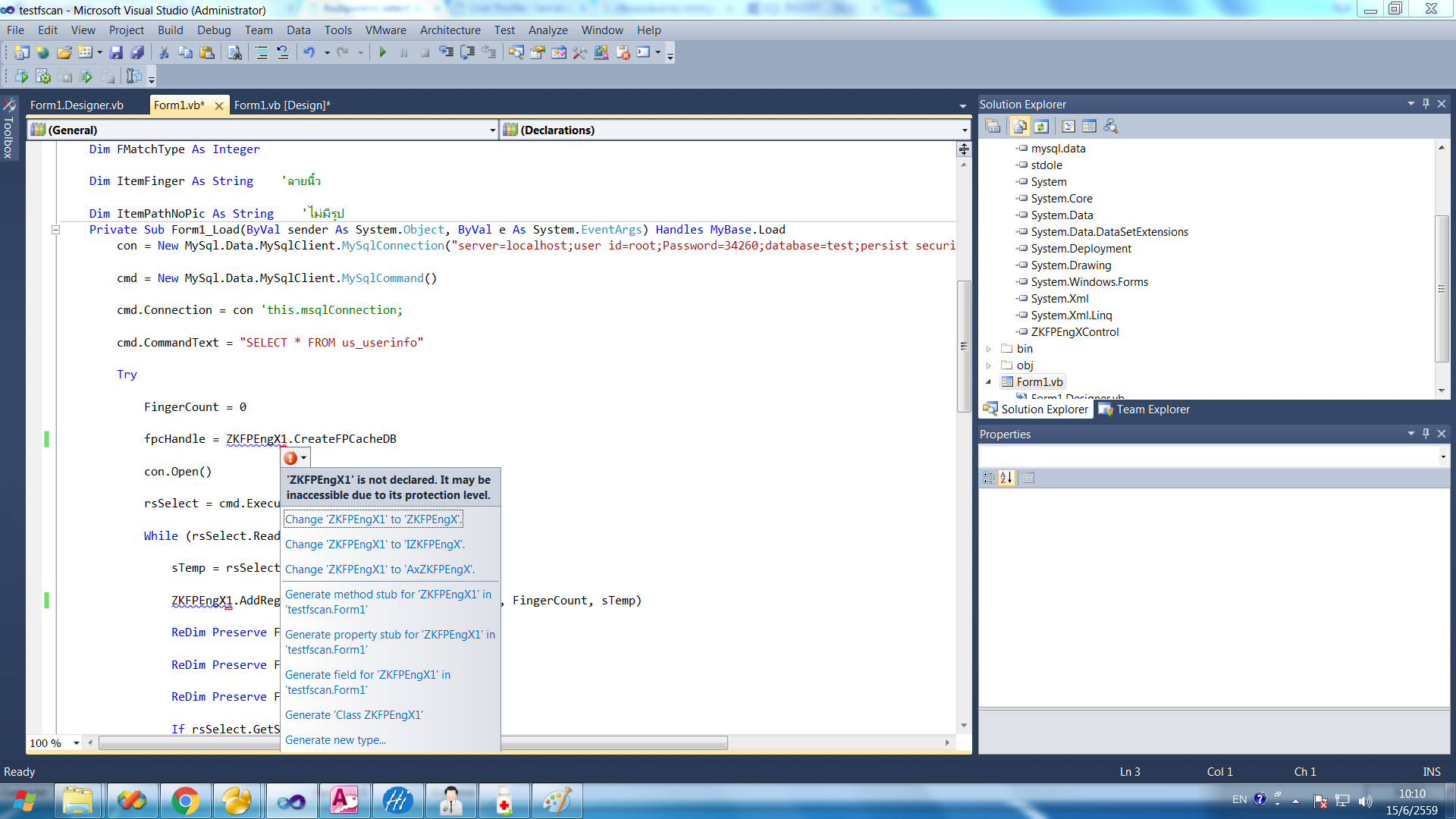Toggle the Solution Explorer auto-hide pin
The height and width of the screenshot is (819, 1456).
point(1426,103)
